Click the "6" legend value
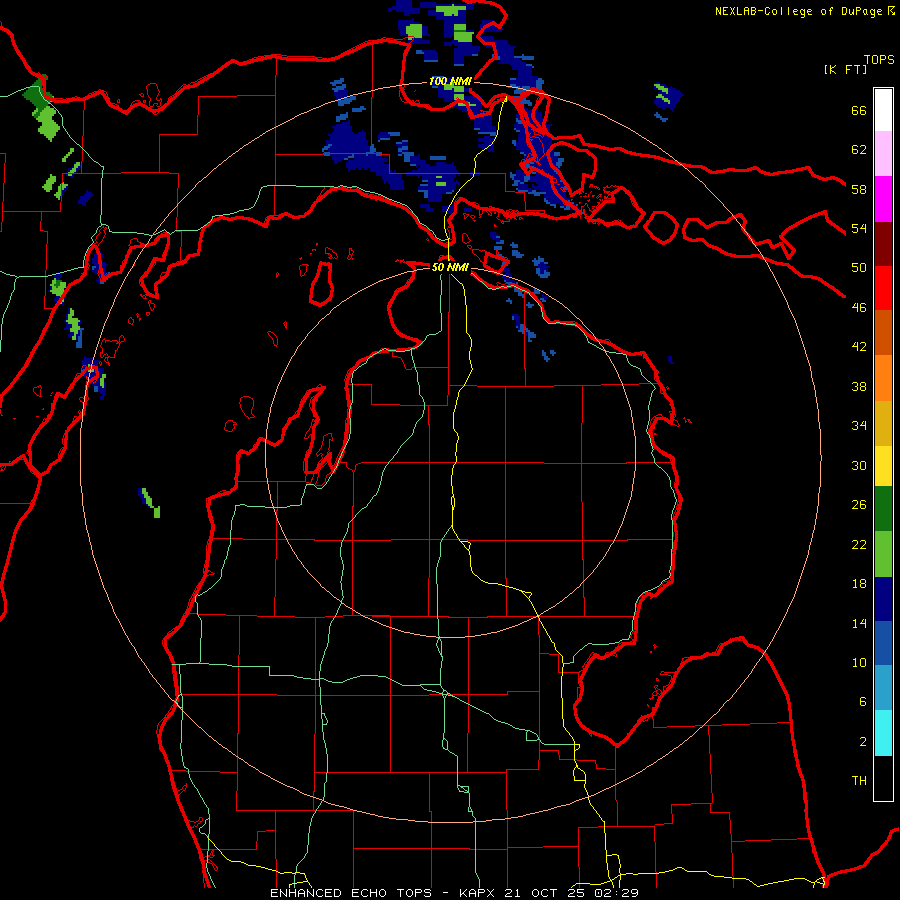Viewport: 900px width, 900px height. pyautogui.click(x=863, y=701)
